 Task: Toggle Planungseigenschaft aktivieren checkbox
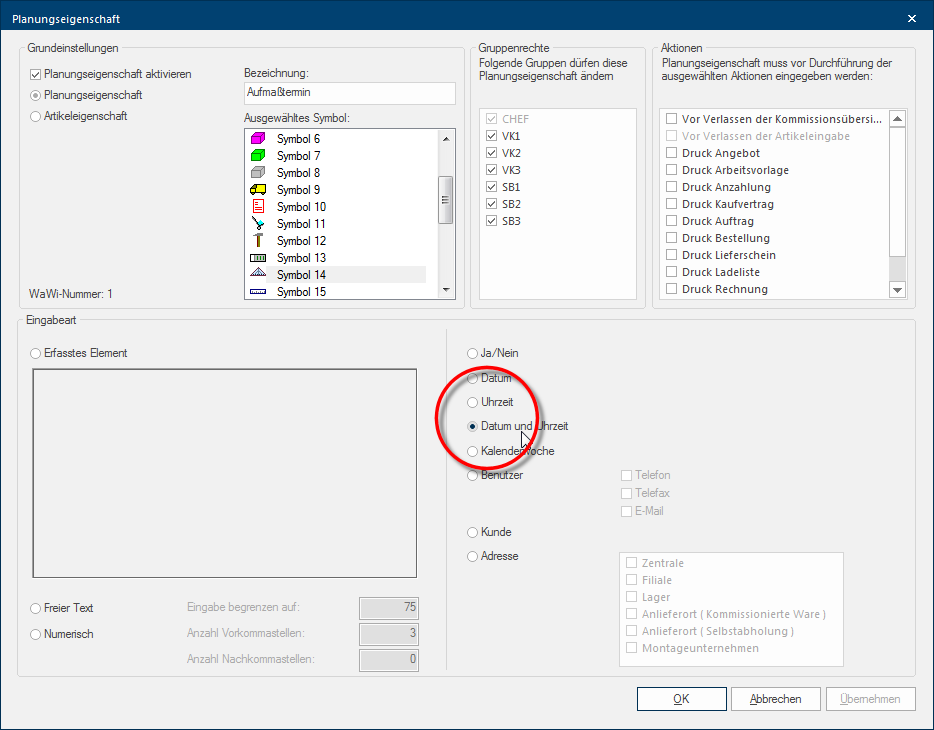pyautogui.click(x=37, y=74)
